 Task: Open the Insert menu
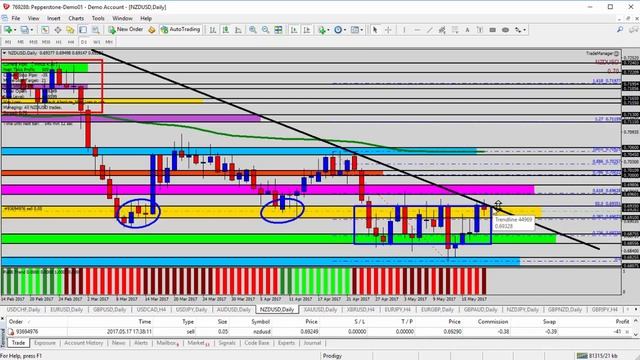click(53, 18)
